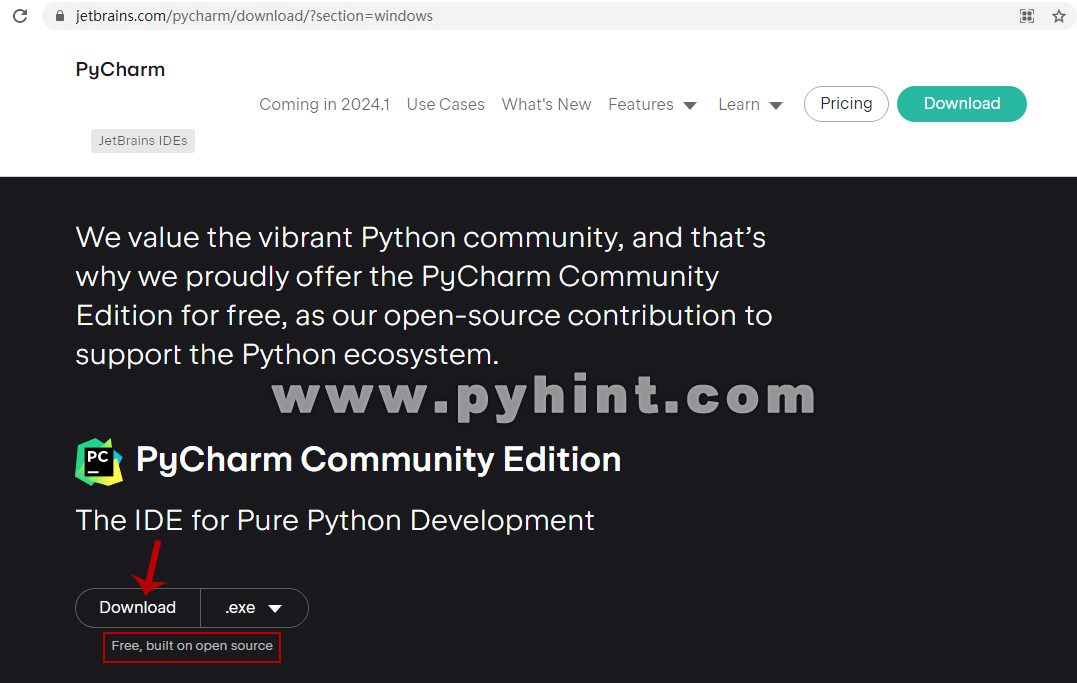Click the 'Free, built on open source' text
The width and height of the screenshot is (1077, 683).
pos(192,646)
